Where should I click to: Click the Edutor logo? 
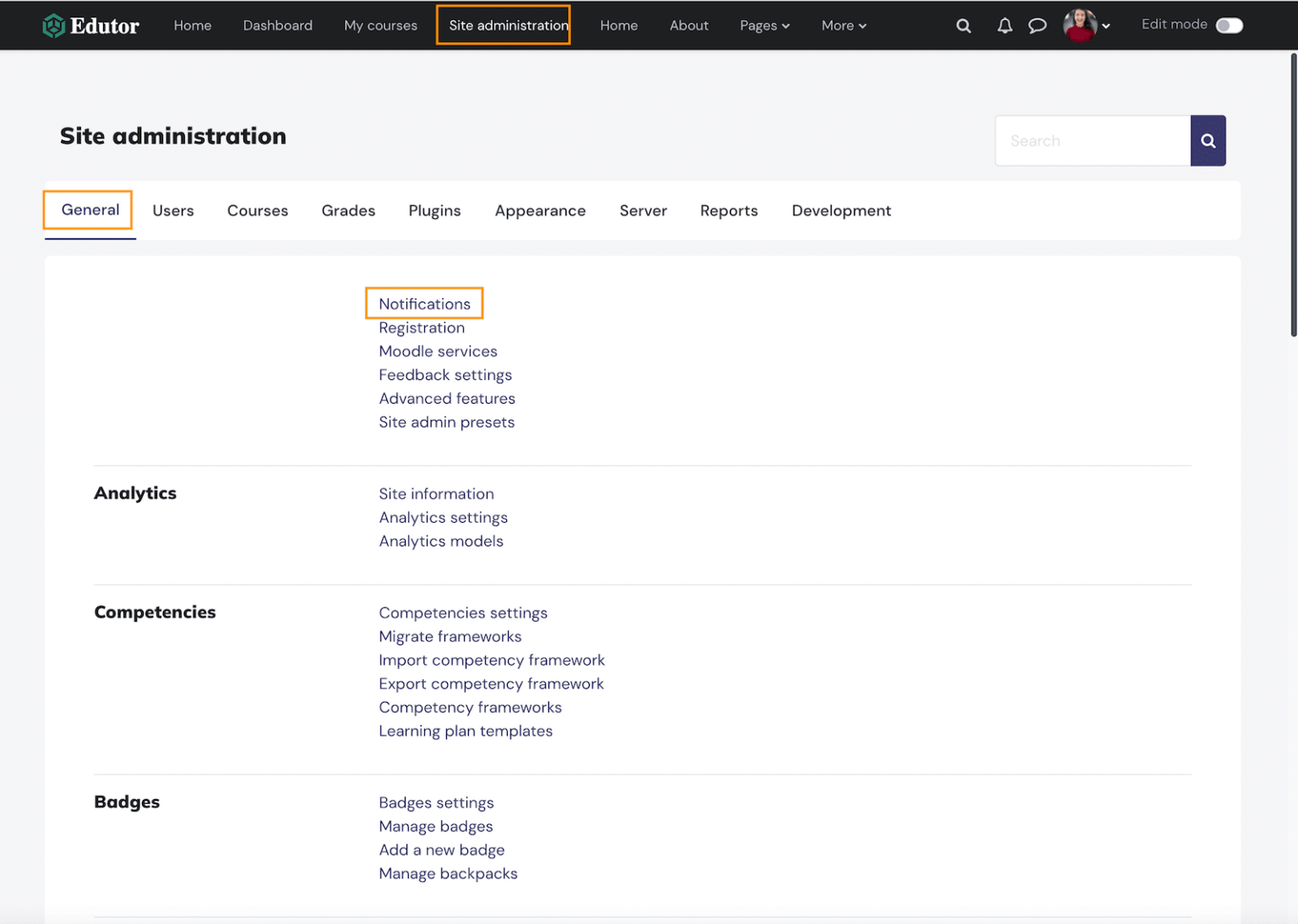pos(90,25)
